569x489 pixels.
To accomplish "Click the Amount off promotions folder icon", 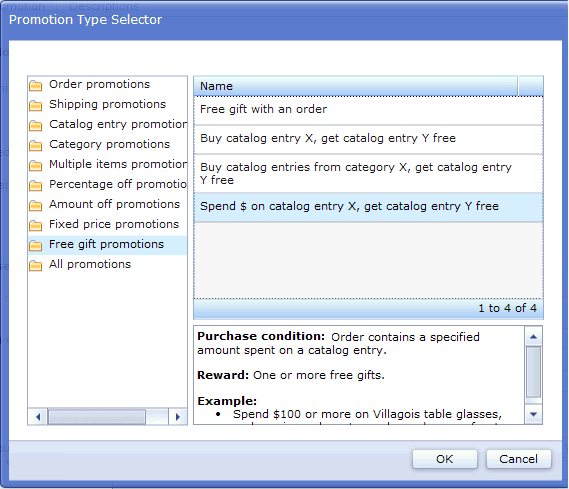I will [36, 205].
